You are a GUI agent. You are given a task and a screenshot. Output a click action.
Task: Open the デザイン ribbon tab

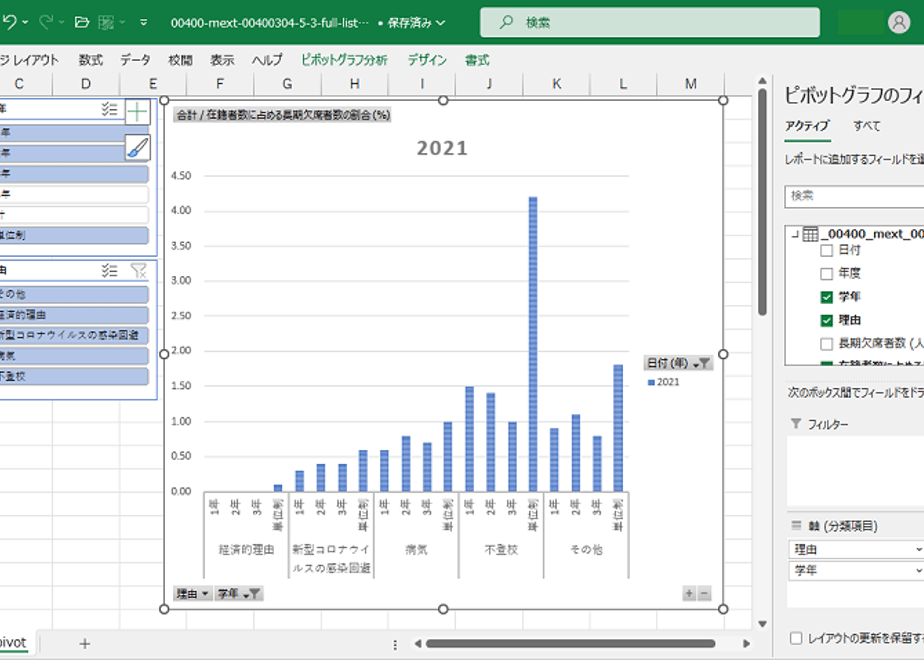tap(427, 60)
